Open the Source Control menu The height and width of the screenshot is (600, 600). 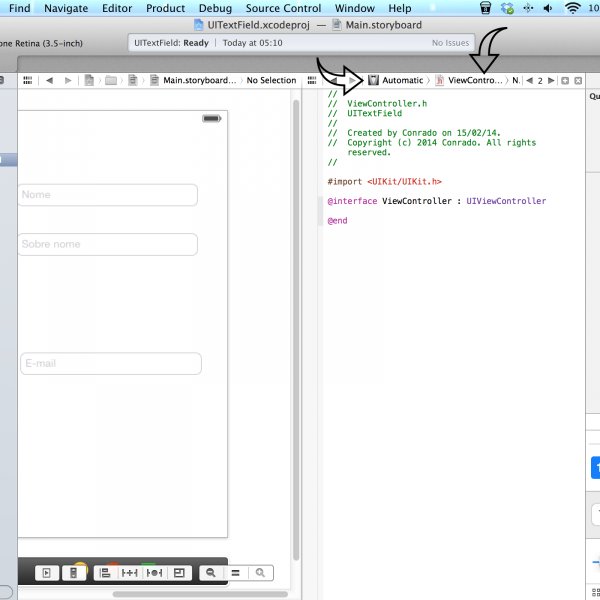tap(283, 8)
